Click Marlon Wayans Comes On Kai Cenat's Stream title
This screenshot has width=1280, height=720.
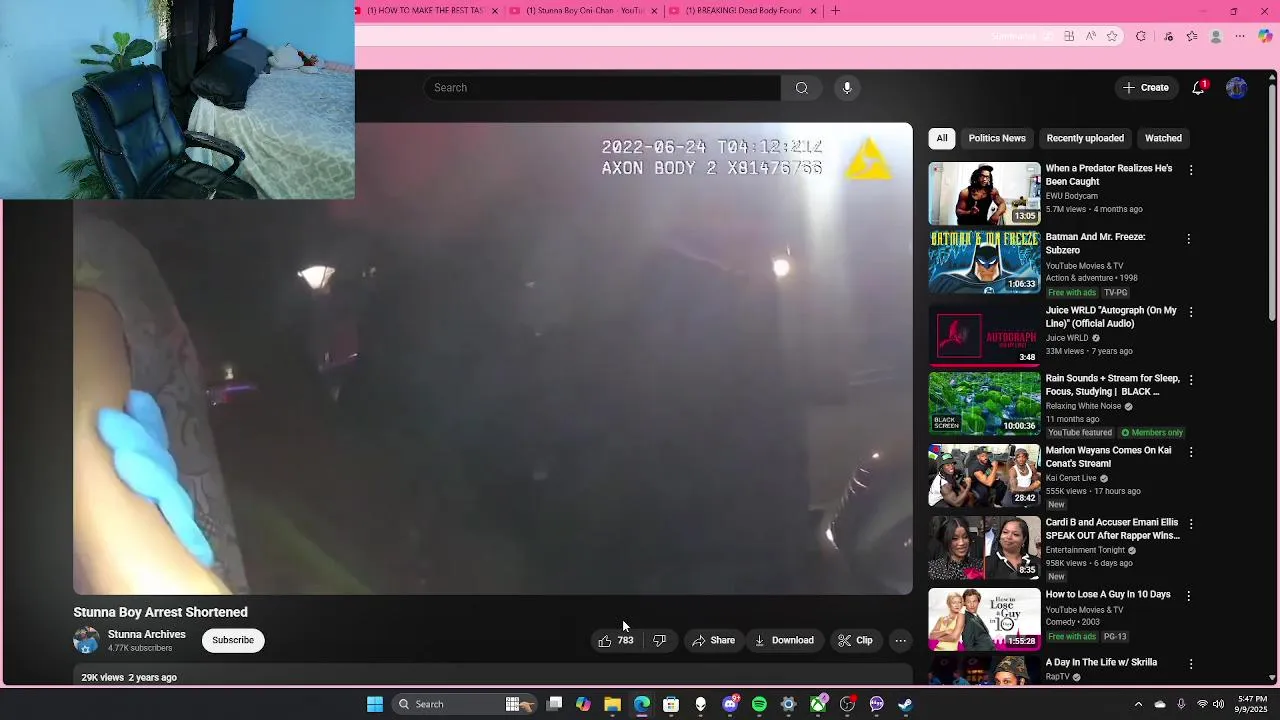click(x=1108, y=457)
